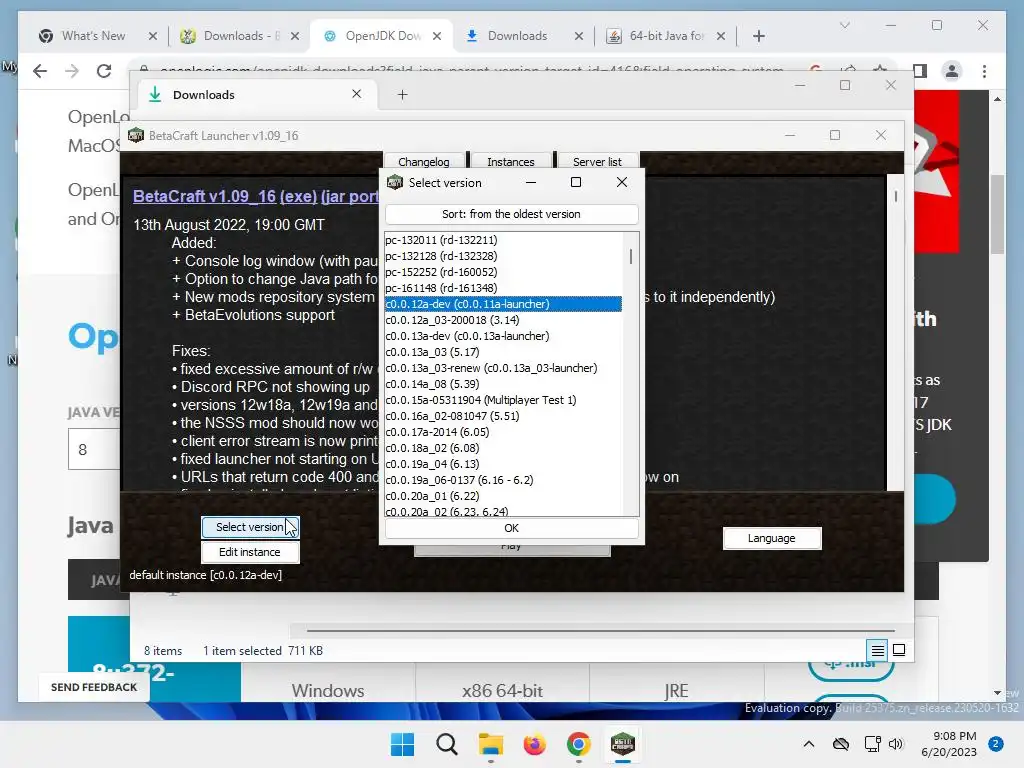The image size is (1024, 768).
Task: Confirm version with OK button
Action: pyautogui.click(x=511, y=528)
